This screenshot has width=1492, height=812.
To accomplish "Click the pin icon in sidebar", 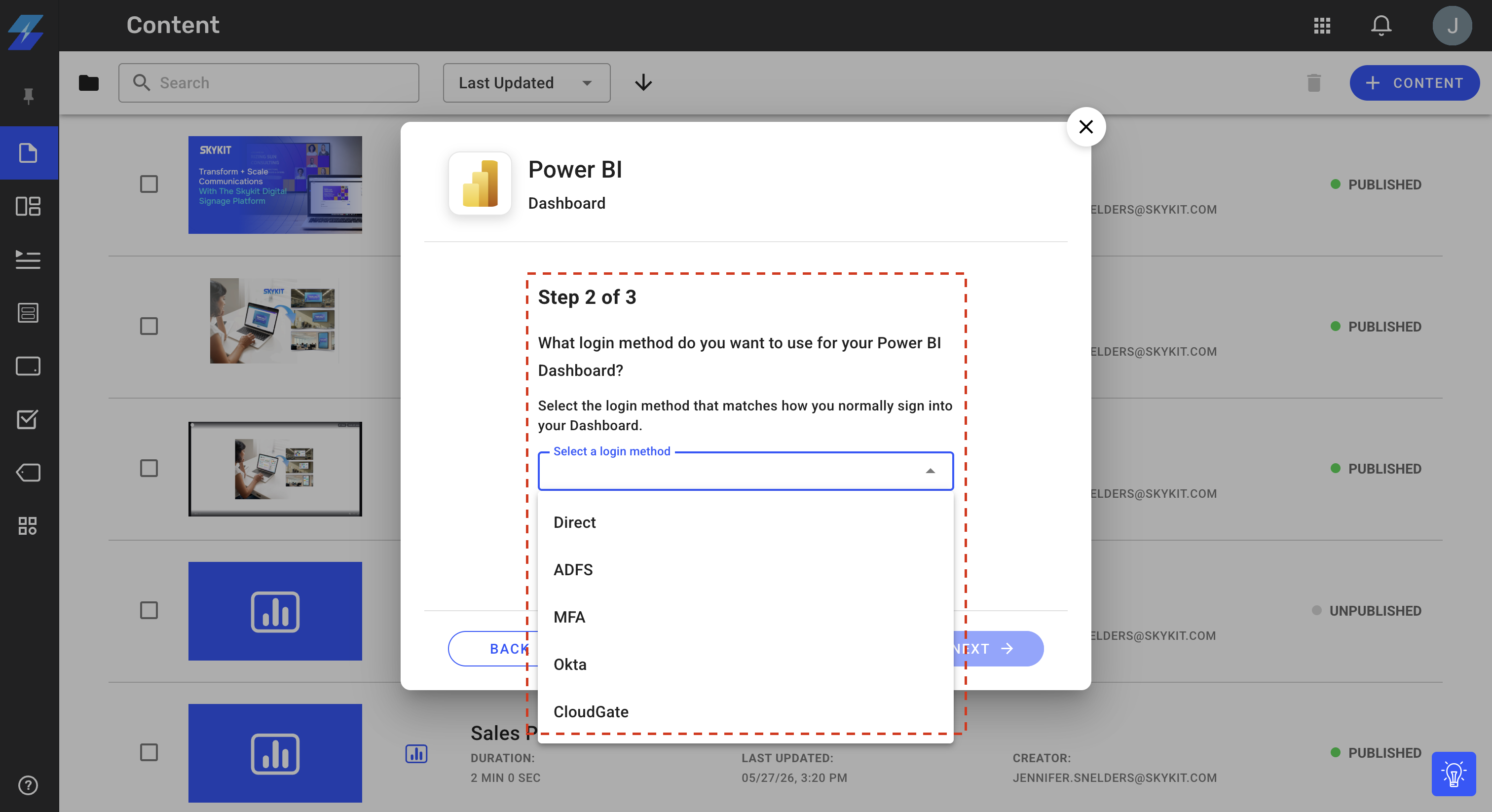I will (x=29, y=96).
